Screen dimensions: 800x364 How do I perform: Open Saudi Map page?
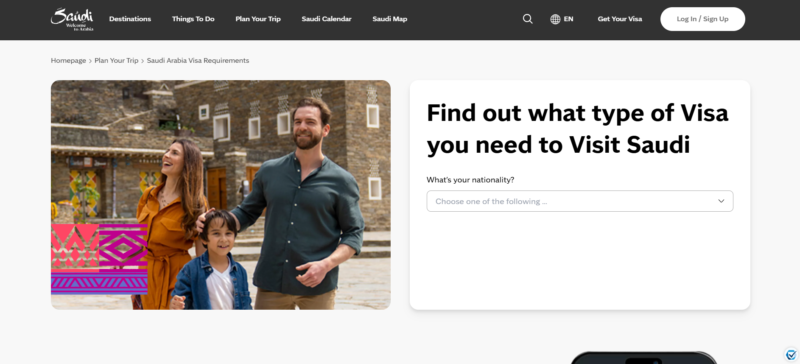point(390,19)
